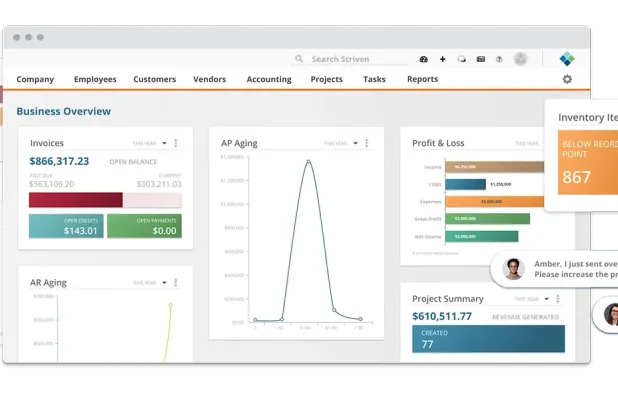Click Profit & Loss This Year selector
The width and height of the screenshot is (618, 394).
[x=527, y=143]
